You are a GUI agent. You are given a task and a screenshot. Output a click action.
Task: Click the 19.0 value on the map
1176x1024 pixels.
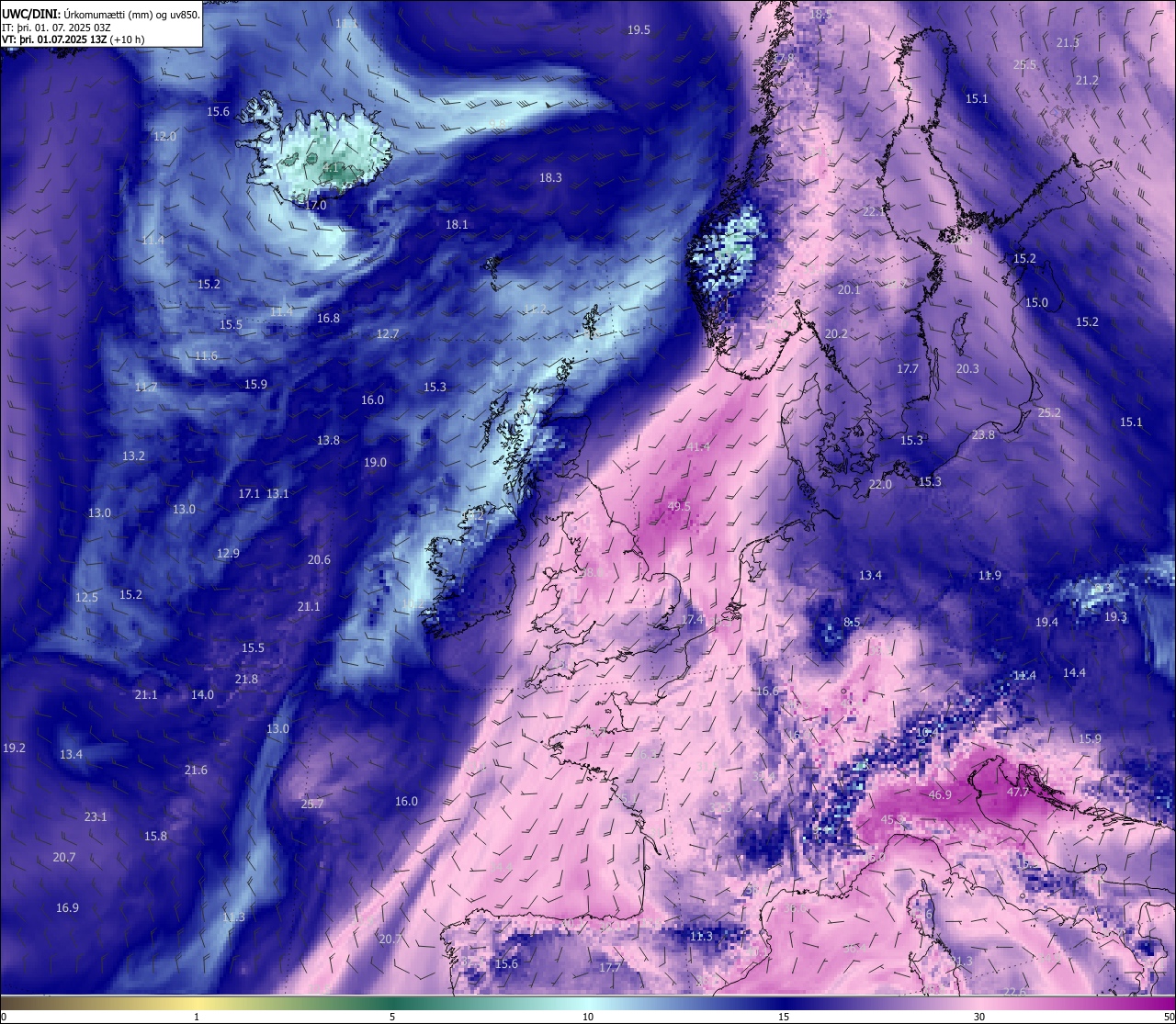tap(375, 462)
